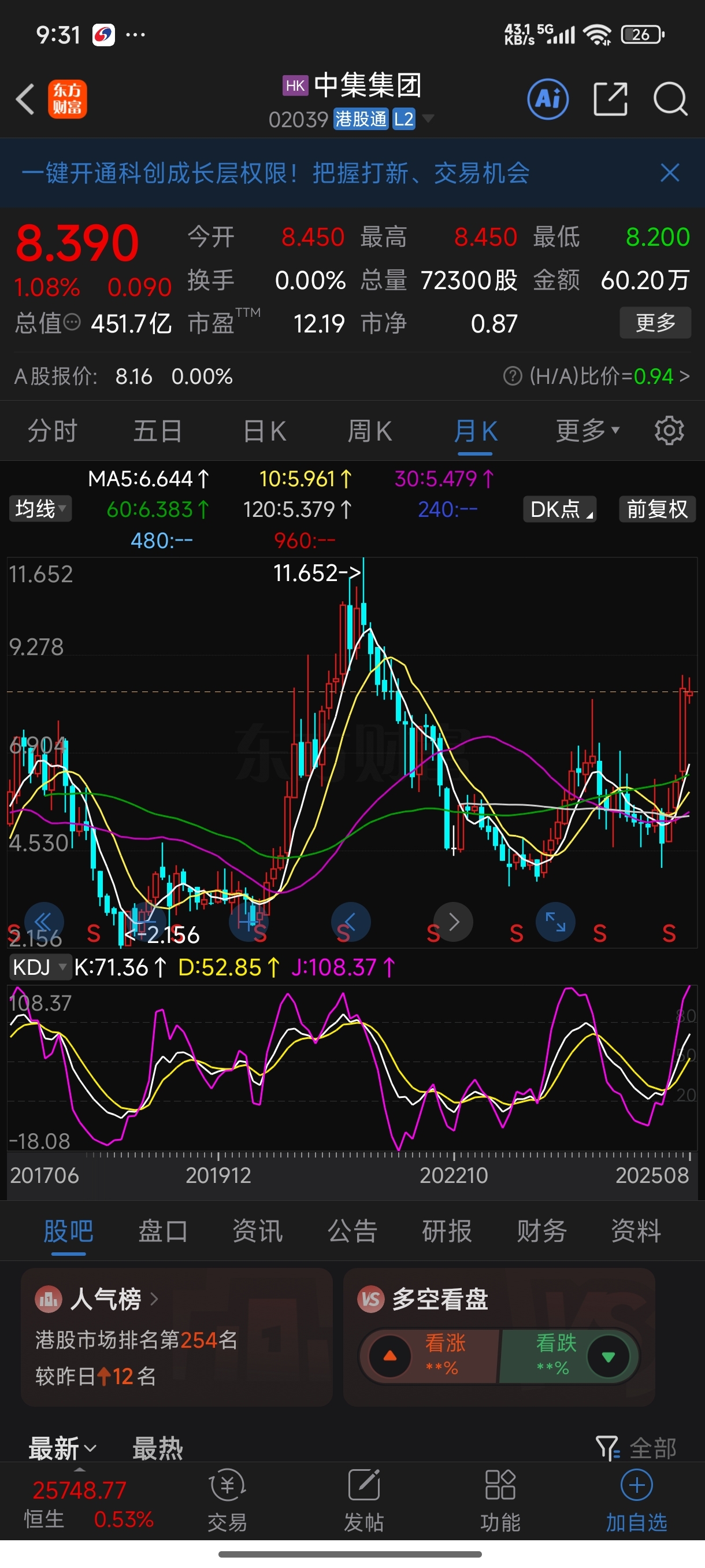This screenshot has height=1568, width=705.
Task: Tap the question mark help icon by H/A比价
Action: point(512,376)
